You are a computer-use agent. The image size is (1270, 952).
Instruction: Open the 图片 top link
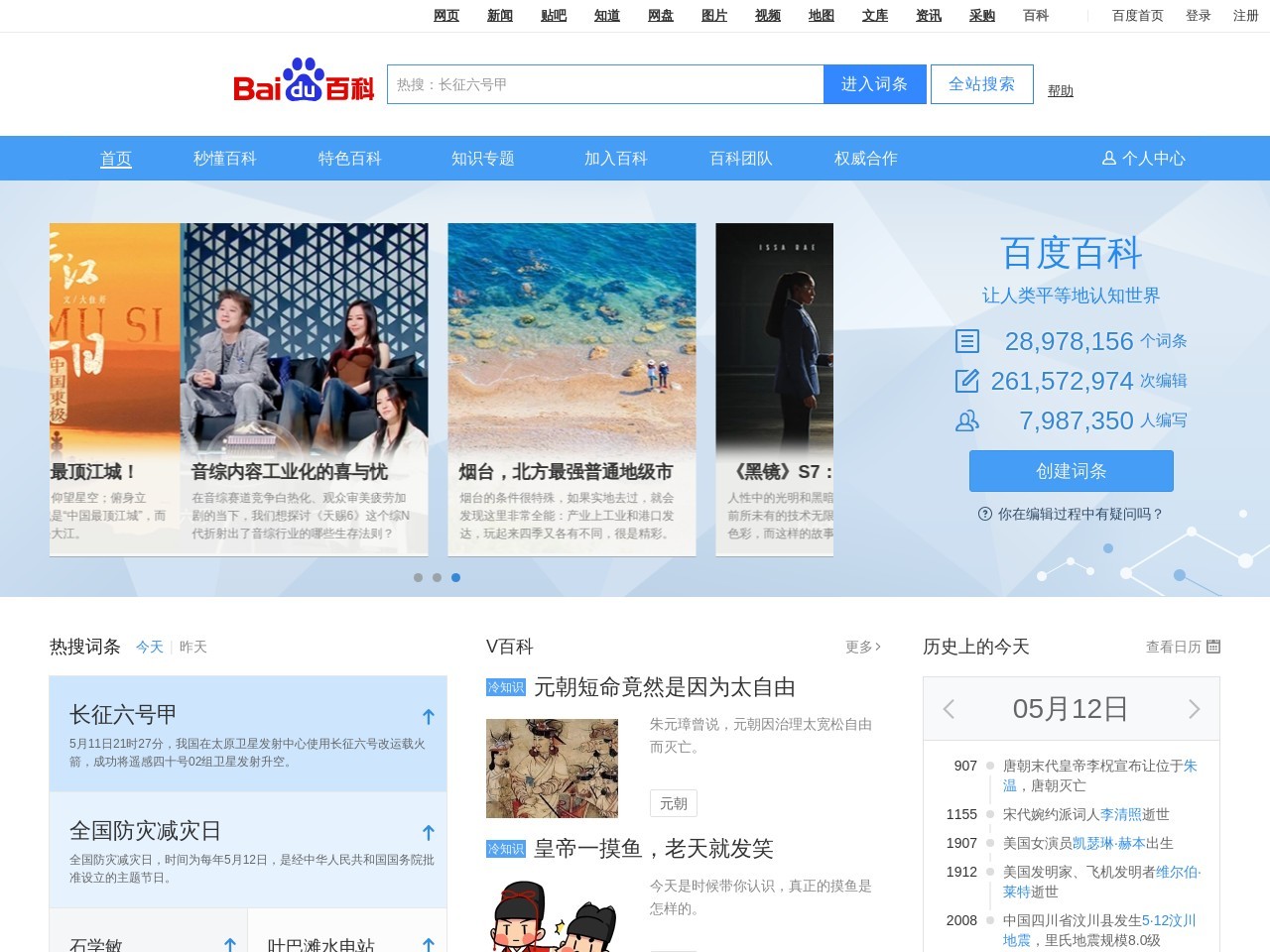(714, 16)
